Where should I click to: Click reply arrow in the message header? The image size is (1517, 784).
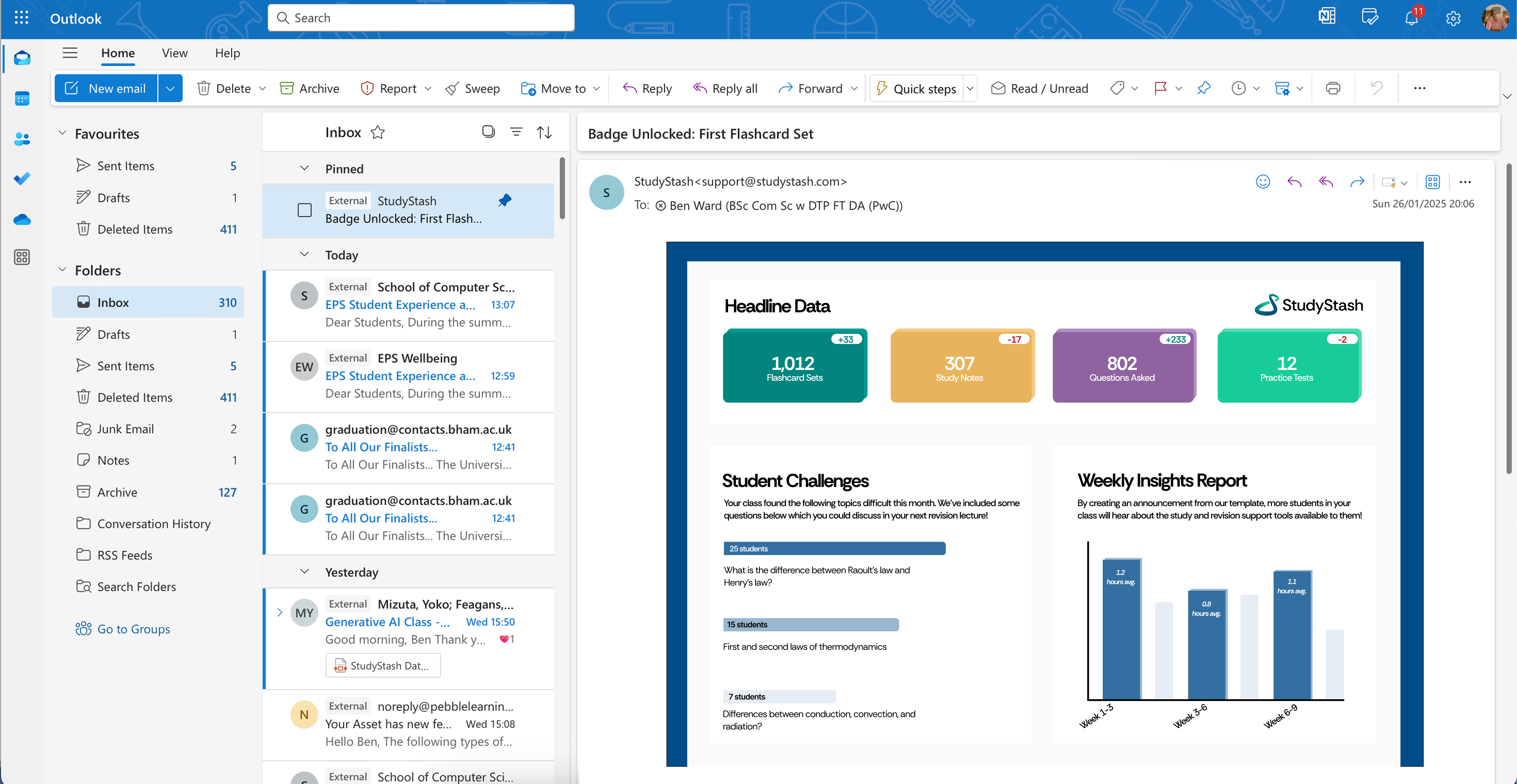(x=1295, y=182)
